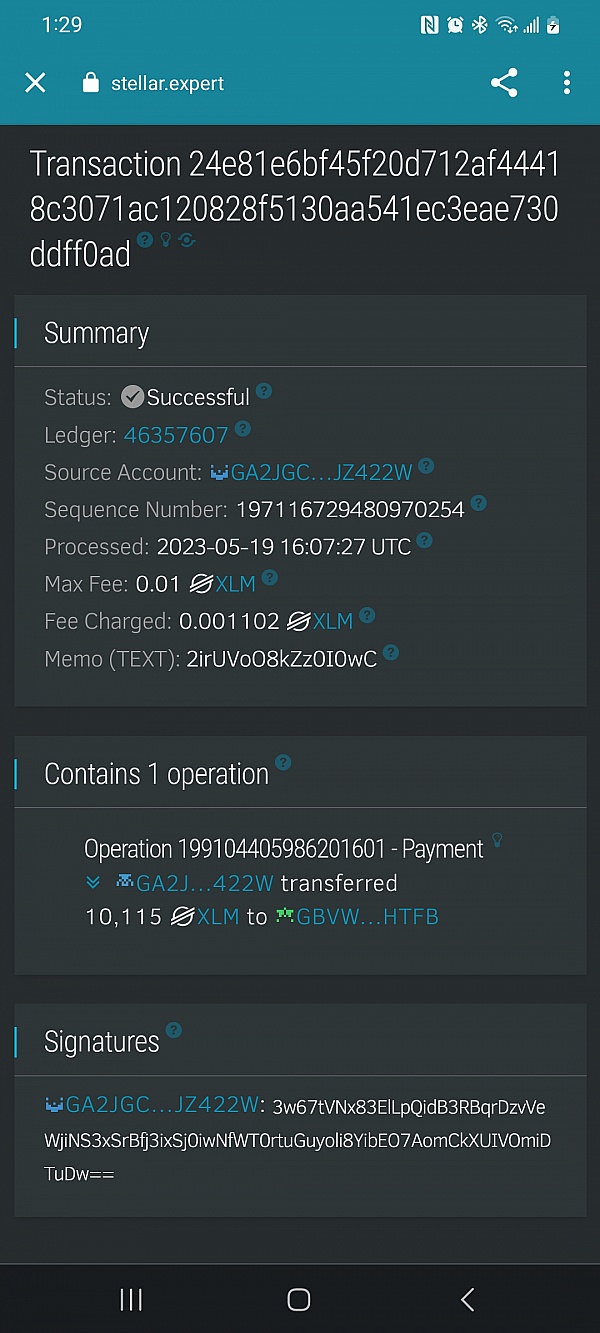Click help icon next to Sequence Number
The width and height of the screenshot is (600, 1333).
(x=479, y=503)
